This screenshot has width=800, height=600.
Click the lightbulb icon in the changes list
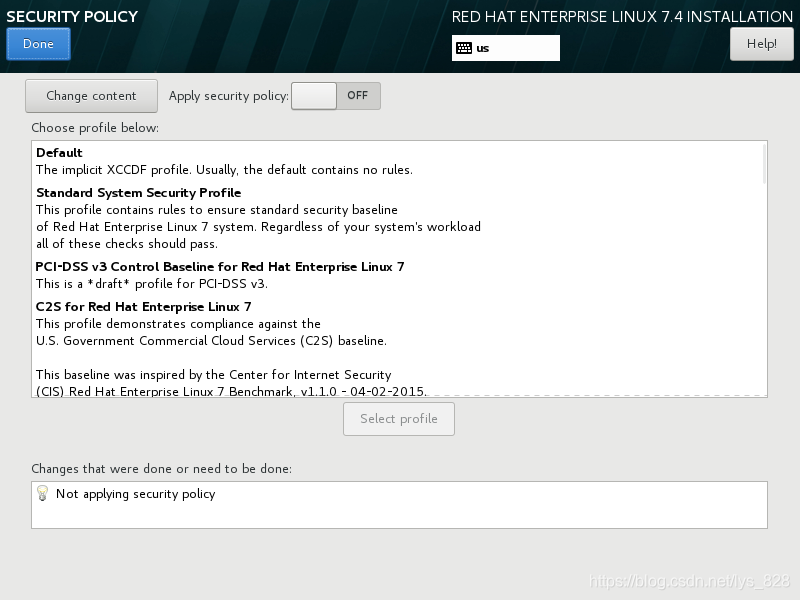click(x=42, y=493)
